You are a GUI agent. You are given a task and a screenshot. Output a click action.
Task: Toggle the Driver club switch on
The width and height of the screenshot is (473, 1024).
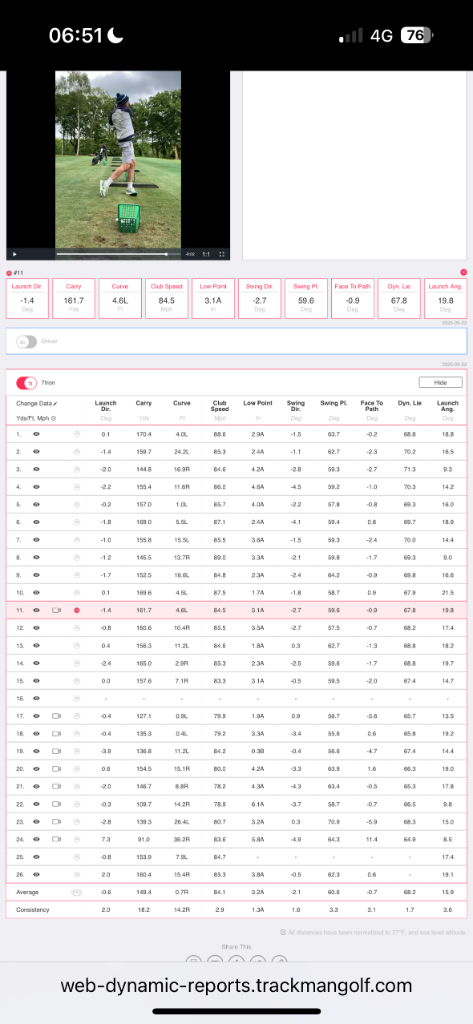click(26, 342)
